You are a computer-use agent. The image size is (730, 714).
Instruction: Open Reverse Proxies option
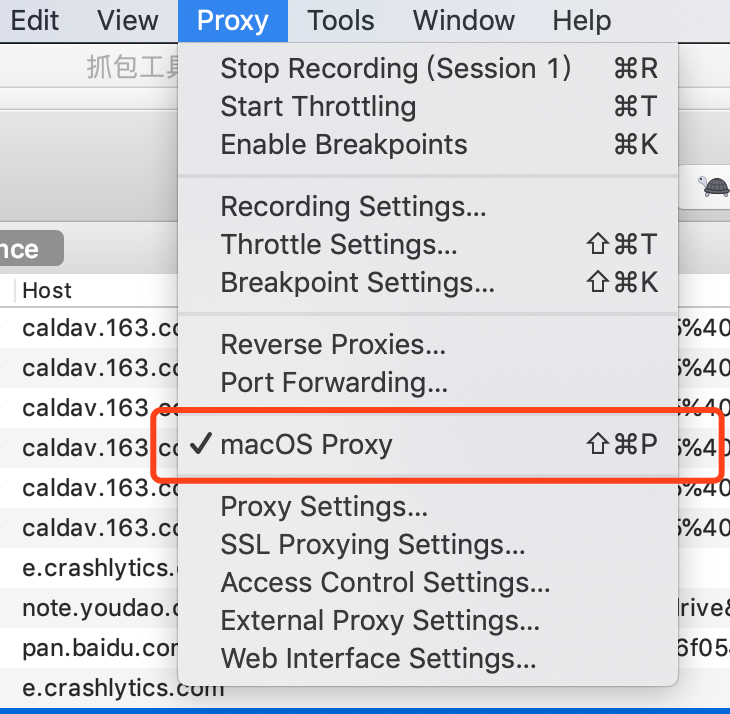click(428, 344)
